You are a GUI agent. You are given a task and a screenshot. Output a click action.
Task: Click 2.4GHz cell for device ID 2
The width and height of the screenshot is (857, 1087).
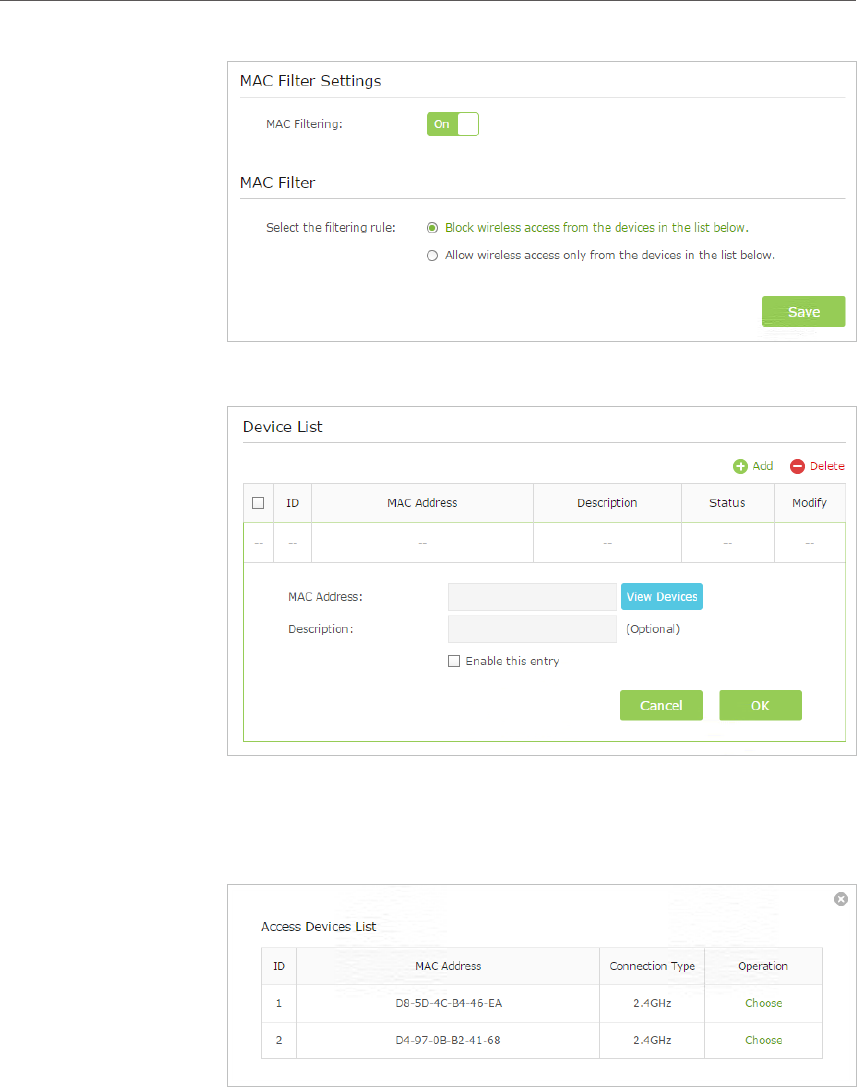coord(652,1040)
